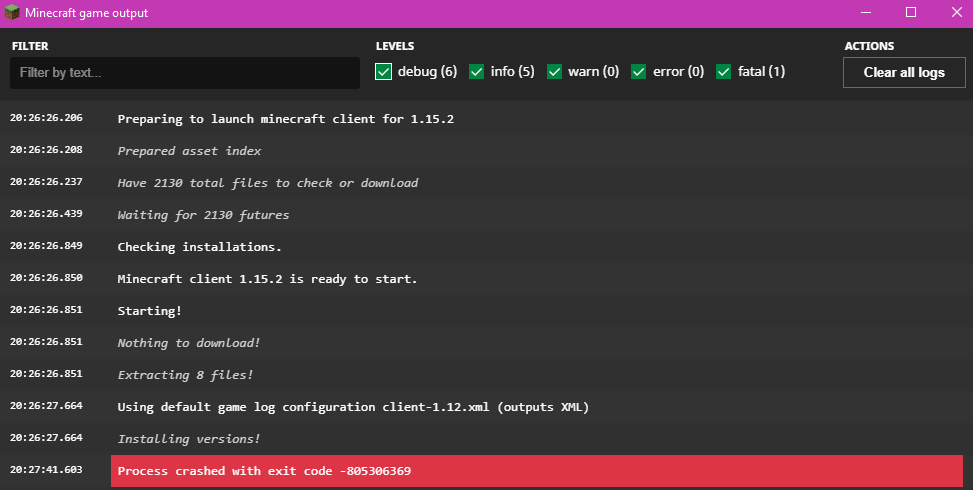Click the red 'Process crashed with exit code' line

(x=537, y=471)
